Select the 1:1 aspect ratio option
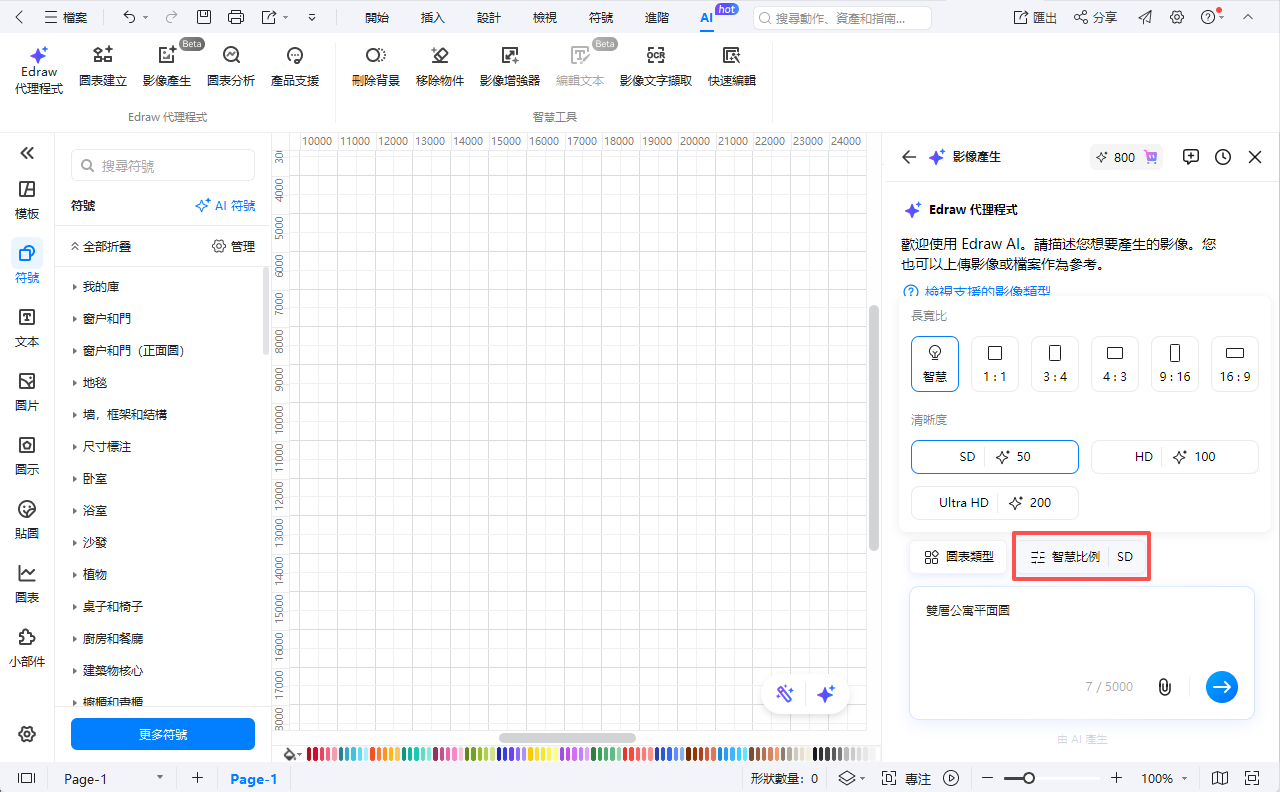The height and width of the screenshot is (792, 1280). [994, 363]
